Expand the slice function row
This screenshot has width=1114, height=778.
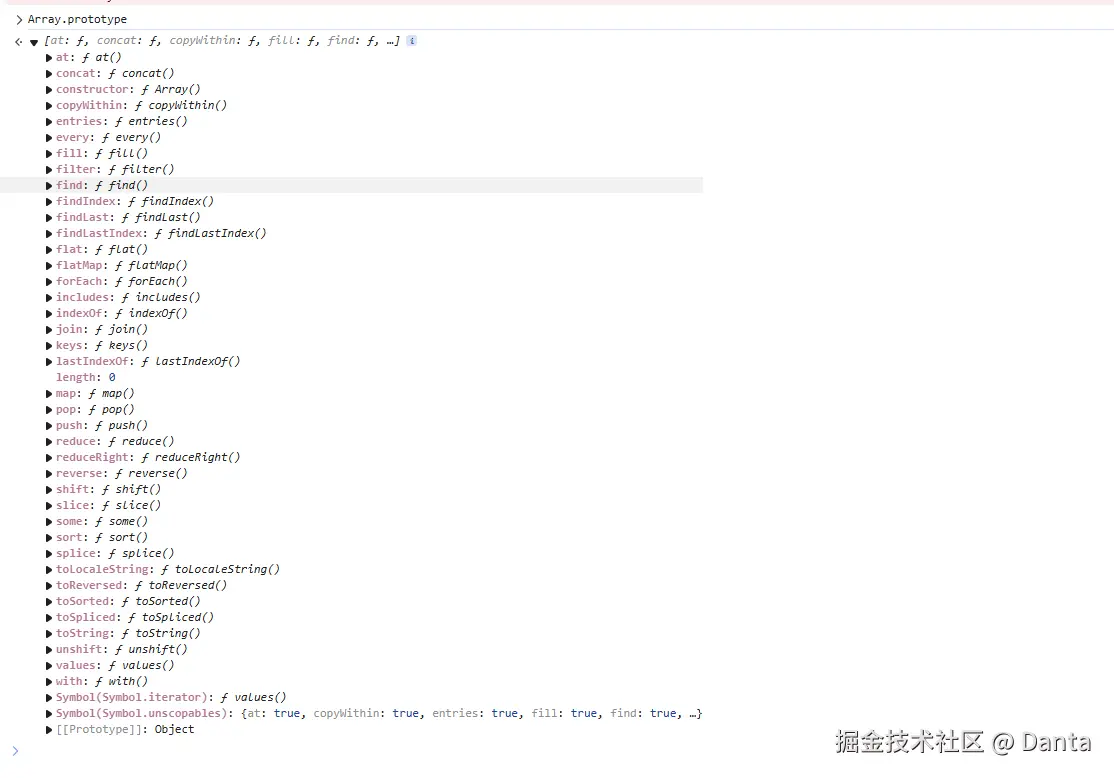[49, 506]
